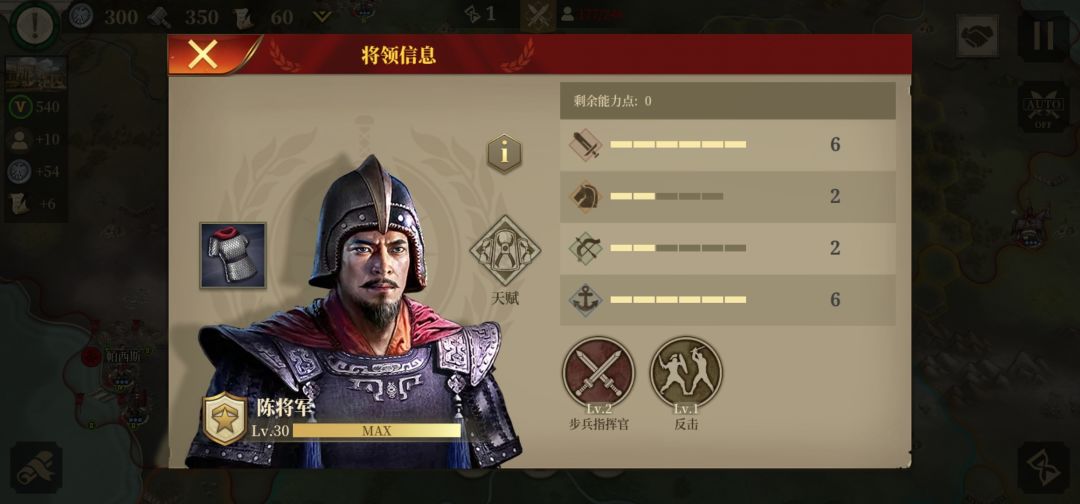Viewport: 1080px width, 504px height.
Task: Tap the infantry sword attribute icon
Action: click(x=585, y=145)
